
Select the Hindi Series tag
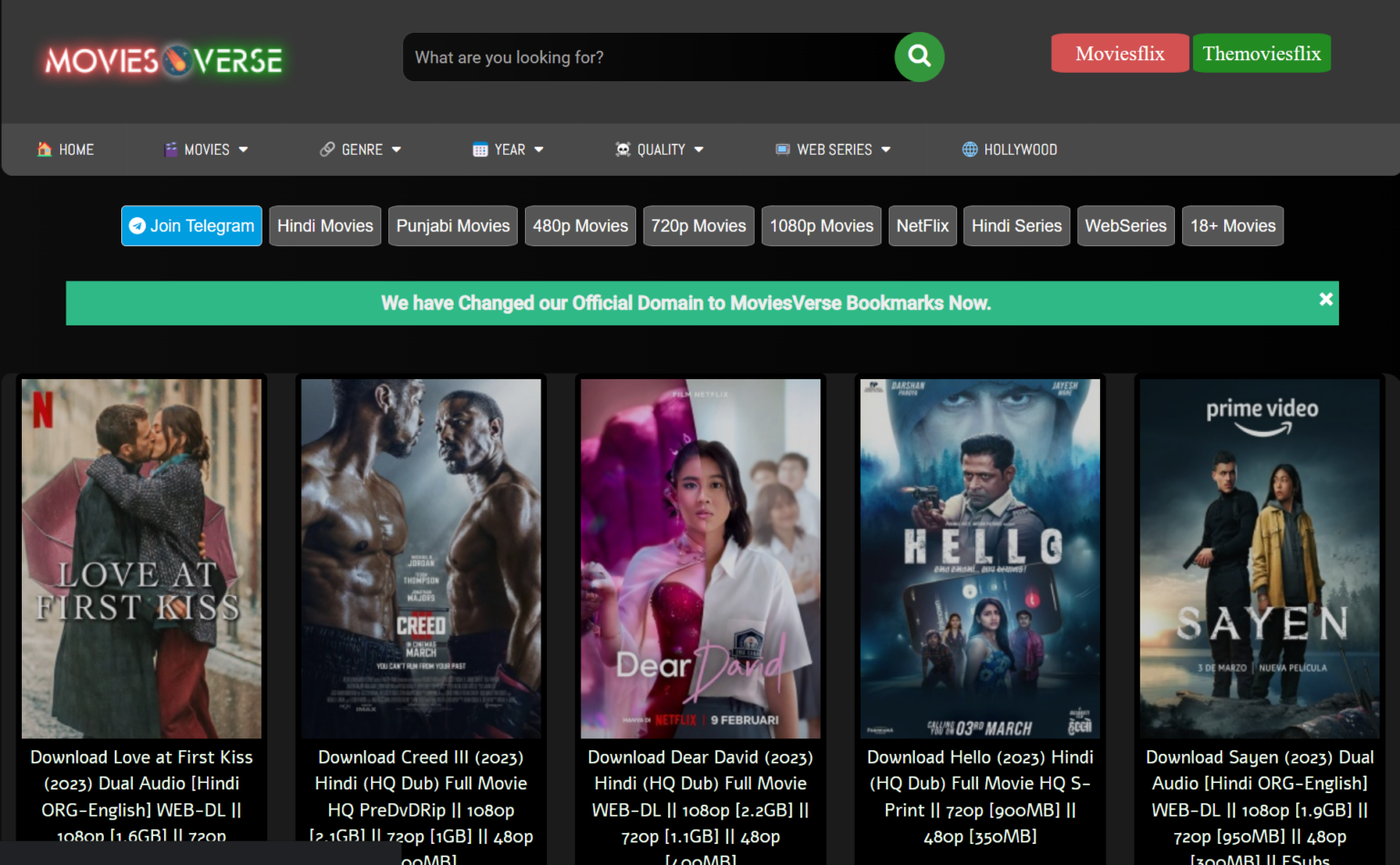(x=1016, y=226)
